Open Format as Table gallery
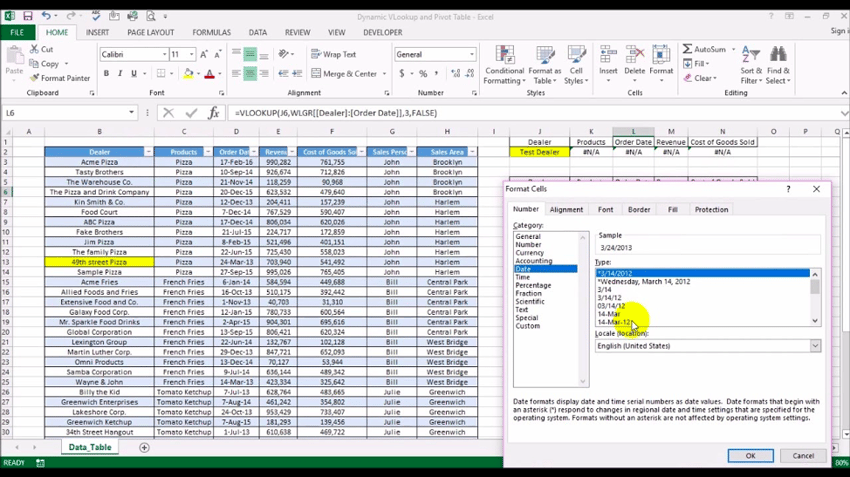This screenshot has width=850, height=477. [x=545, y=65]
